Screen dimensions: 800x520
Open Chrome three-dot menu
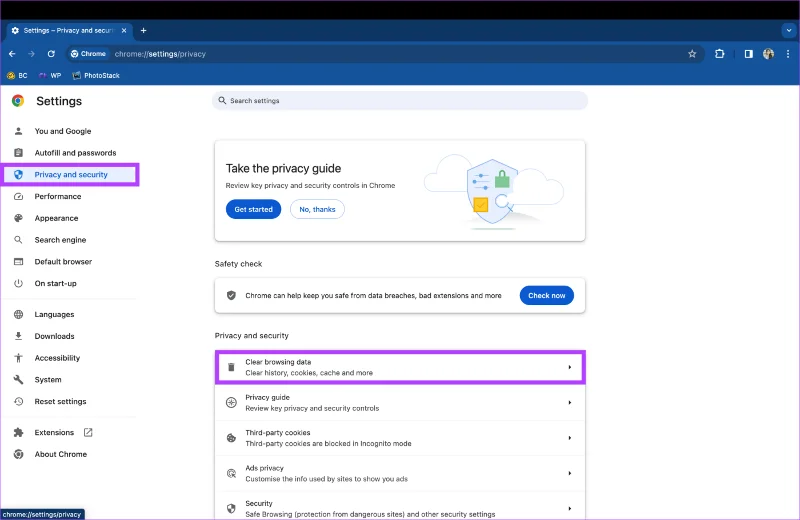(x=788, y=54)
